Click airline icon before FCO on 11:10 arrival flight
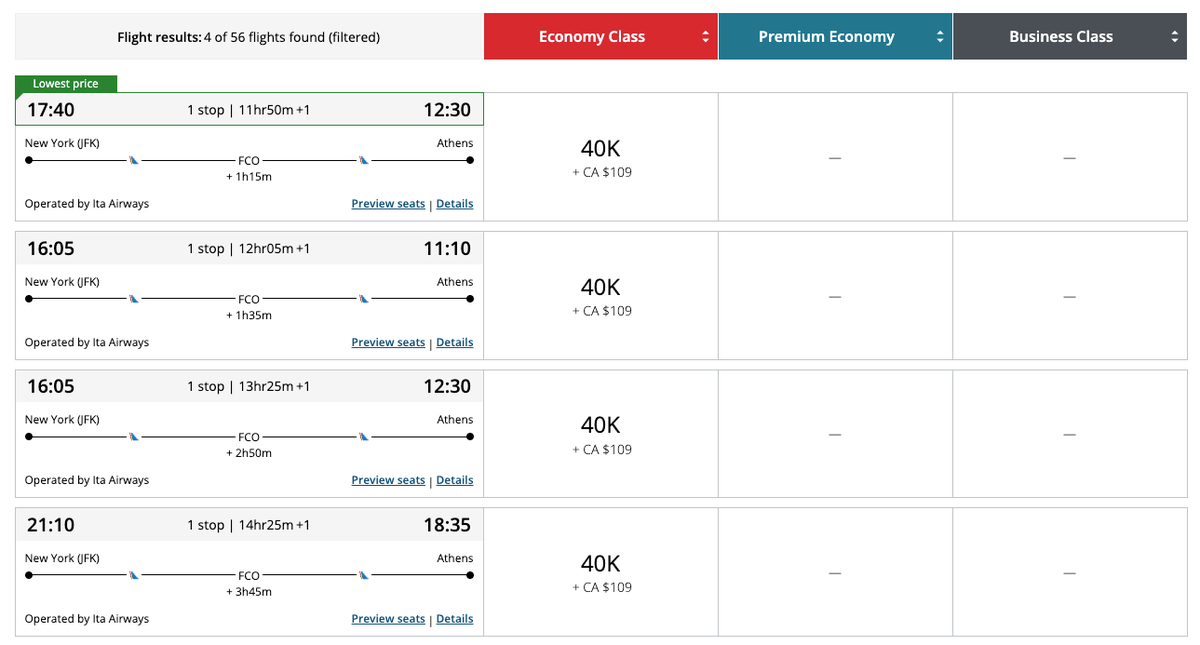The width and height of the screenshot is (1200, 645). click(133, 298)
